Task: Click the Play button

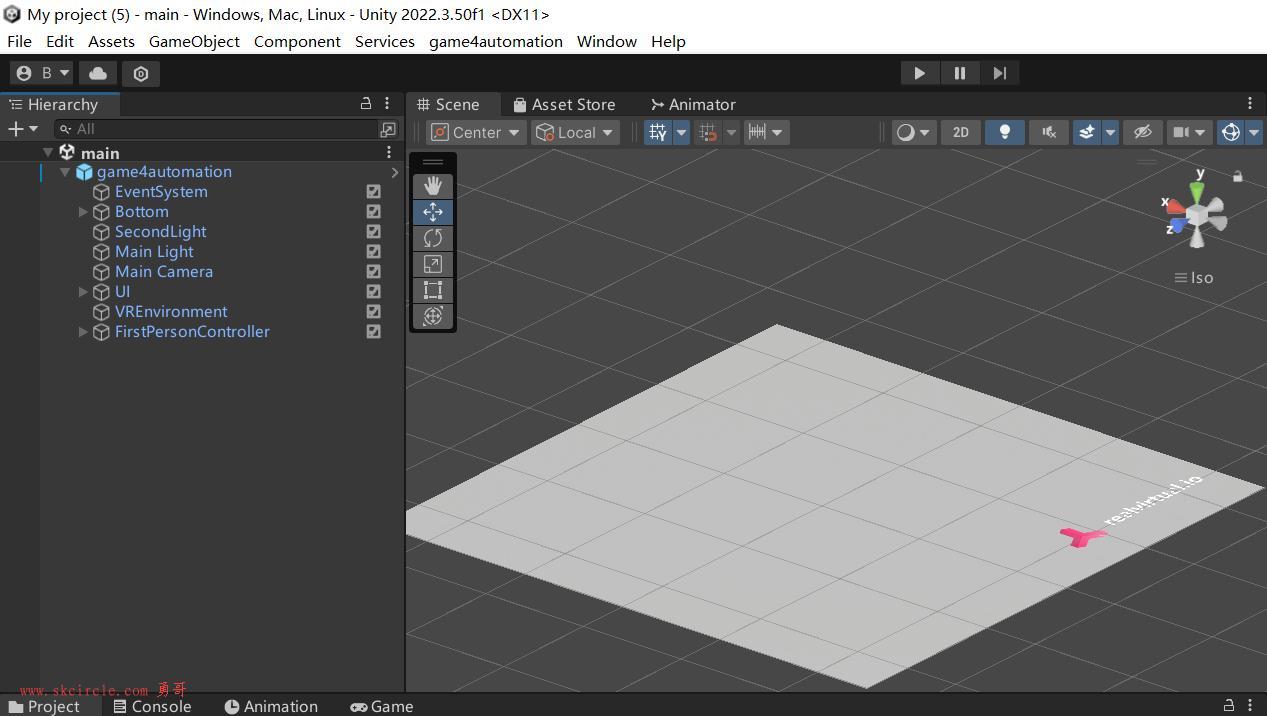Action: coord(919,73)
